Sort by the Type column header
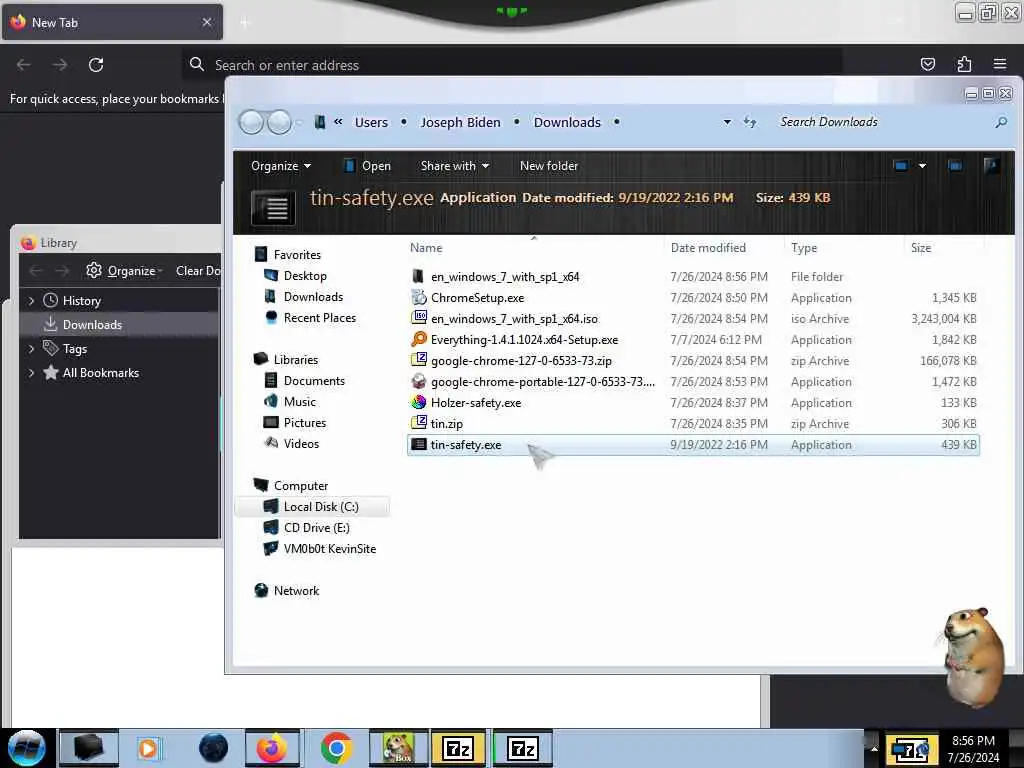The width and height of the screenshot is (1024, 768). click(804, 248)
